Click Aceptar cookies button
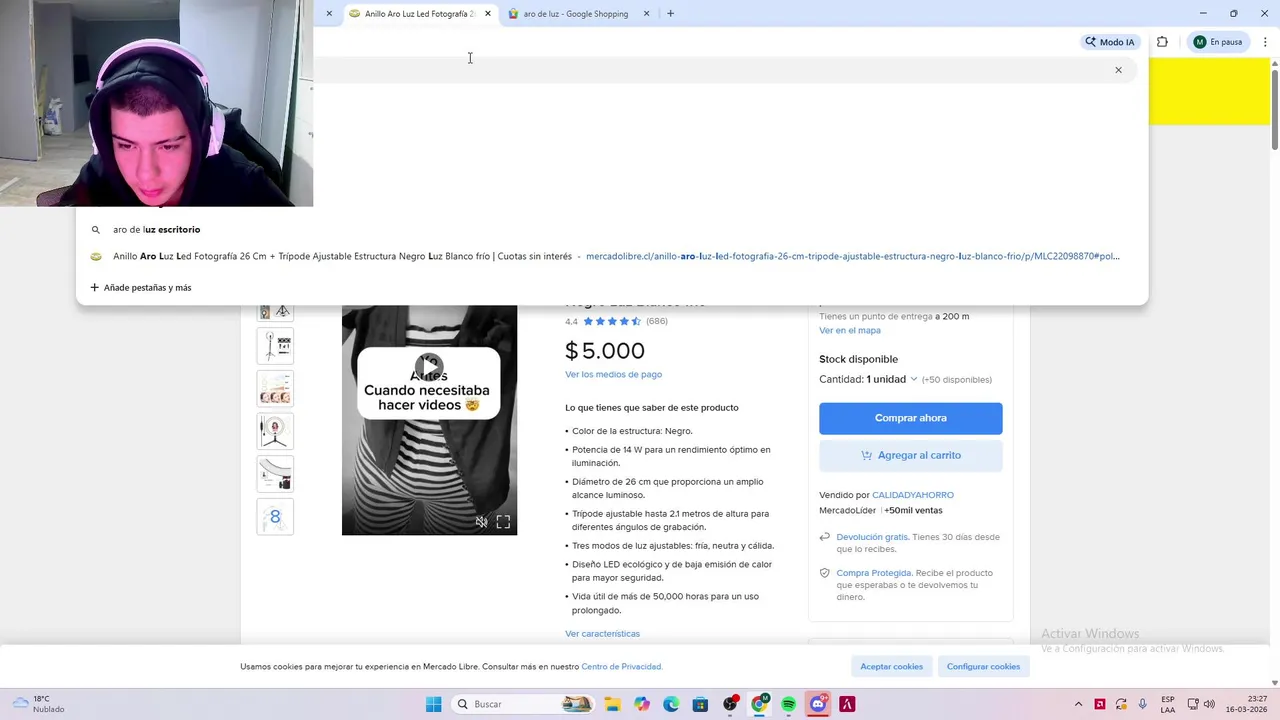The height and width of the screenshot is (720, 1280). 891,666
